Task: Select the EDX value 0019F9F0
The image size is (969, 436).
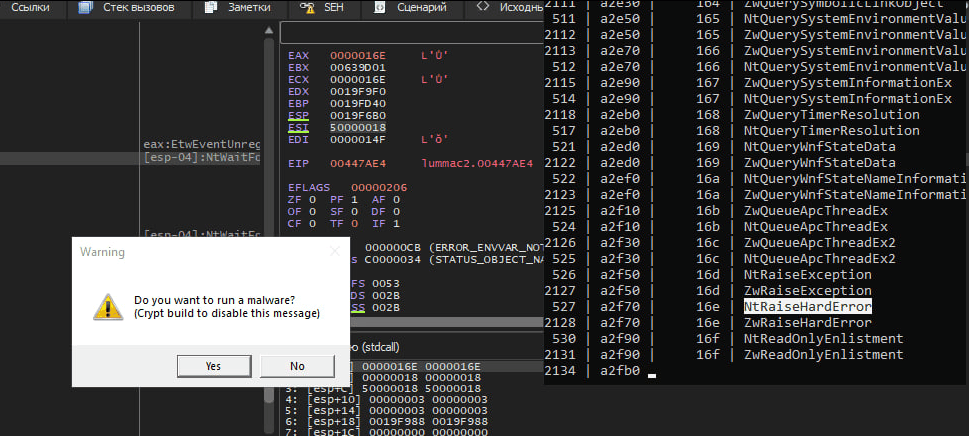Action: (x=358, y=91)
